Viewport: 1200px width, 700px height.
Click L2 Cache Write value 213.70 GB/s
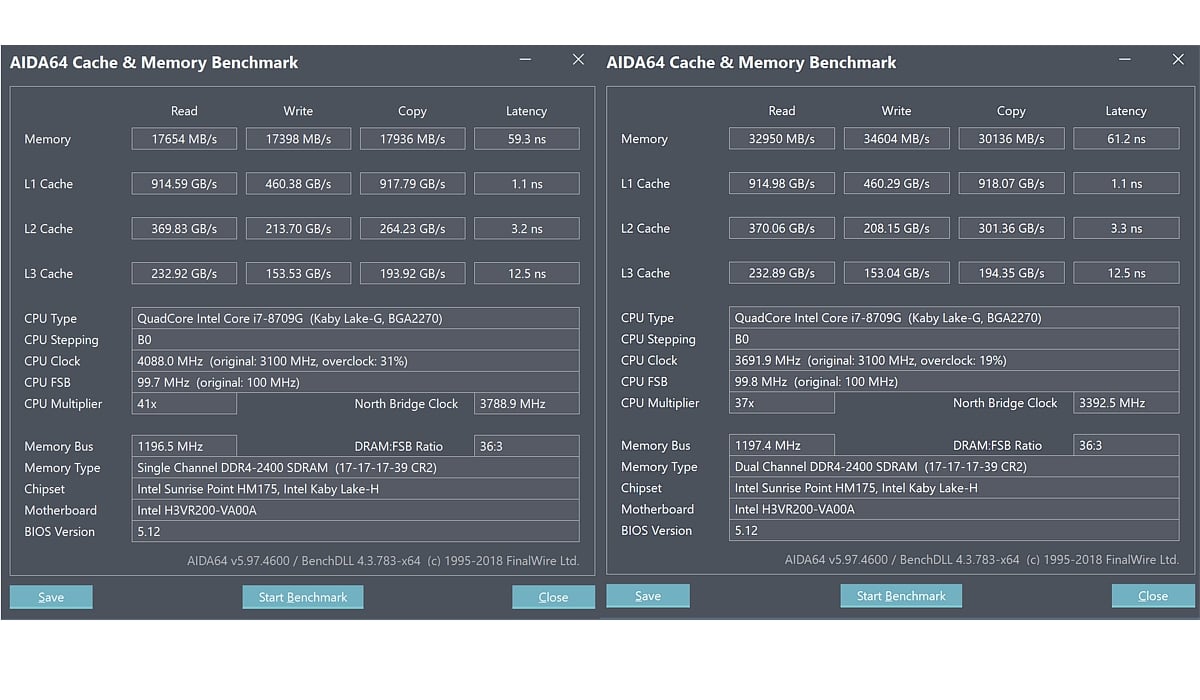click(x=298, y=229)
